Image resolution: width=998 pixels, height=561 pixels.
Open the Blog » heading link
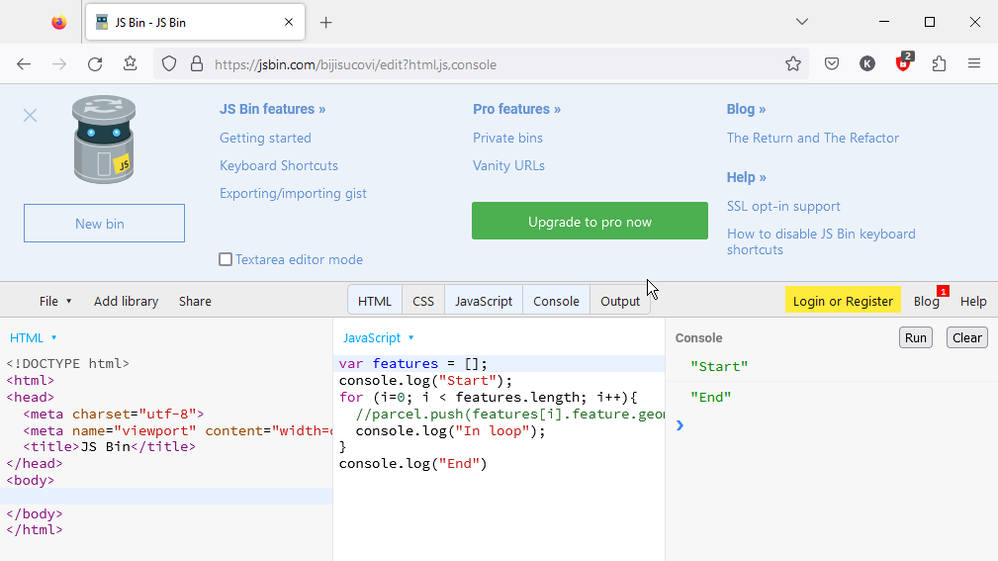pyautogui.click(x=746, y=109)
